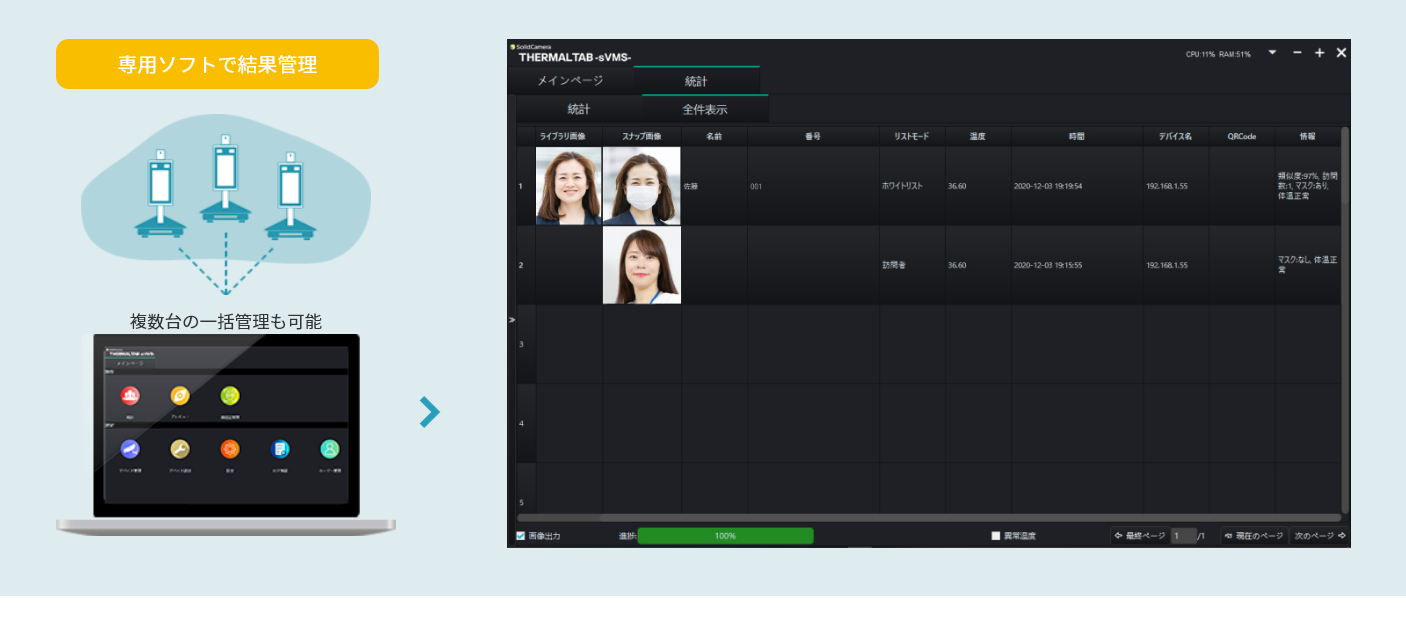This screenshot has width=1406, height=627.
Task: Click the purple camera device management icon
Action: click(130, 449)
